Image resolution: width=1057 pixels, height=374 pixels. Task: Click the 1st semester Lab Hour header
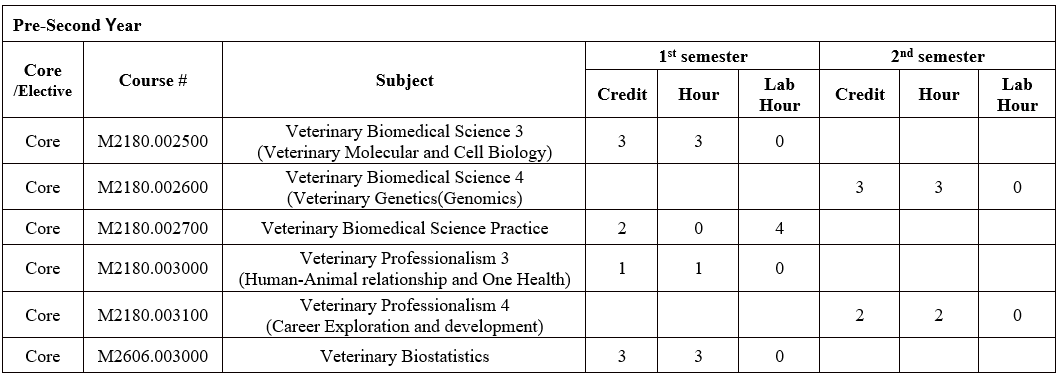(x=779, y=94)
